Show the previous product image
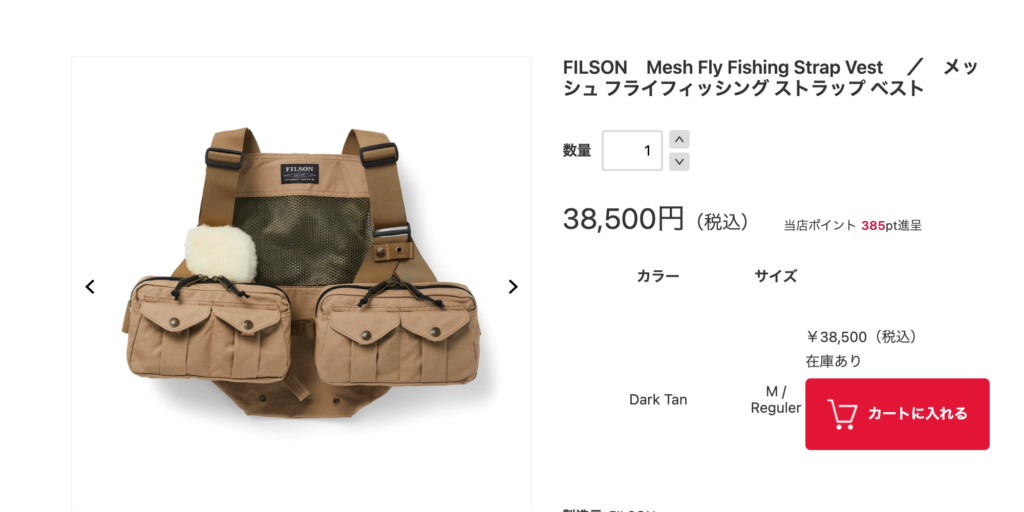Viewport: 1024px width, 512px height. click(90, 287)
